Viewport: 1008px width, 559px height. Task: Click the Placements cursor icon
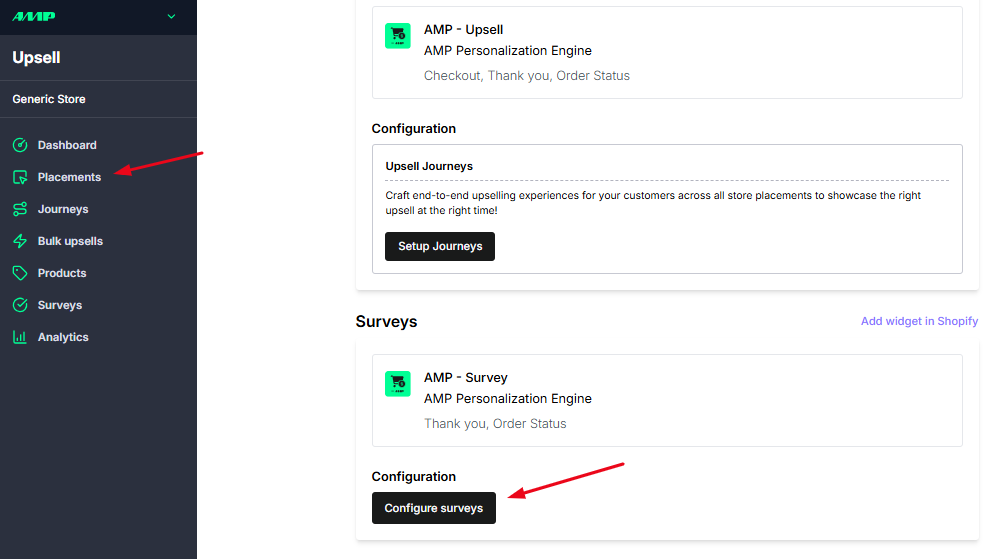(20, 177)
